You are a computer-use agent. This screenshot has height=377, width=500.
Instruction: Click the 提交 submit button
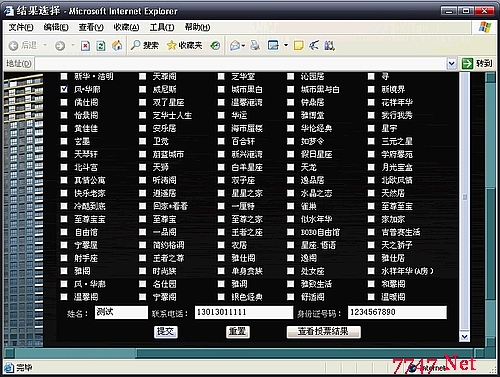pyautogui.click(x=166, y=332)
